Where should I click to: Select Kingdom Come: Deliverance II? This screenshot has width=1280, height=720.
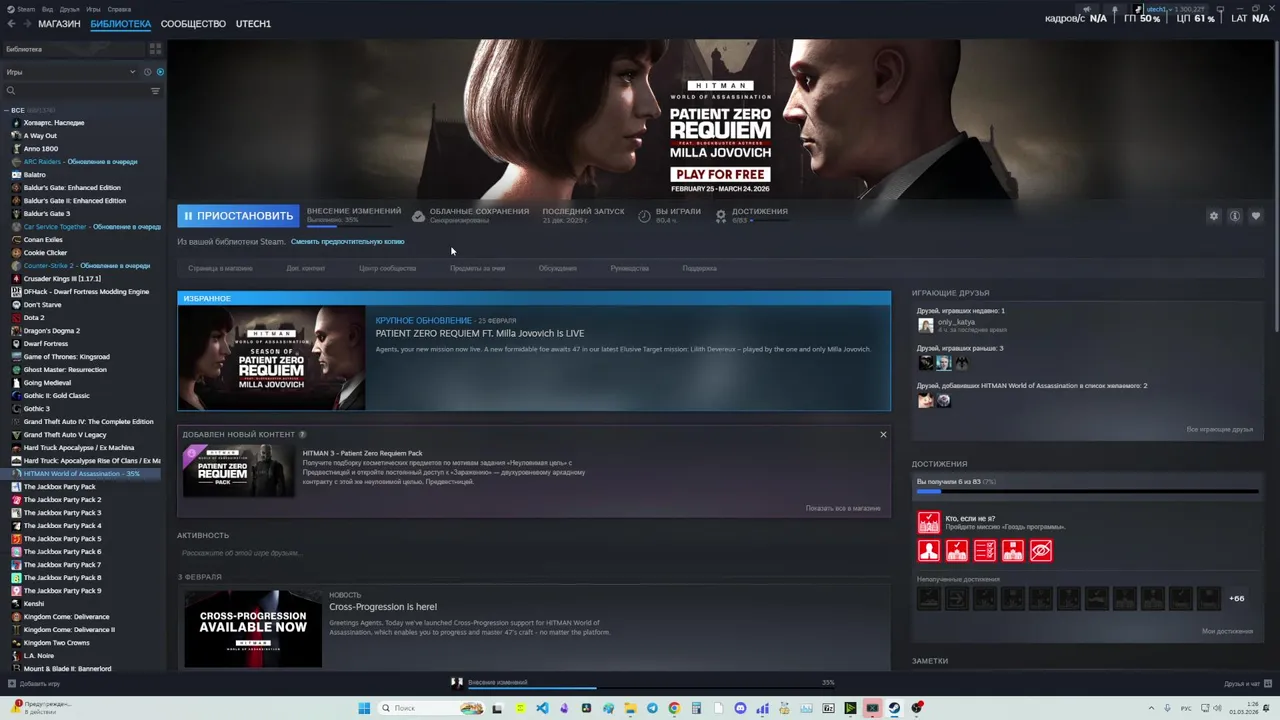(69, 629)
